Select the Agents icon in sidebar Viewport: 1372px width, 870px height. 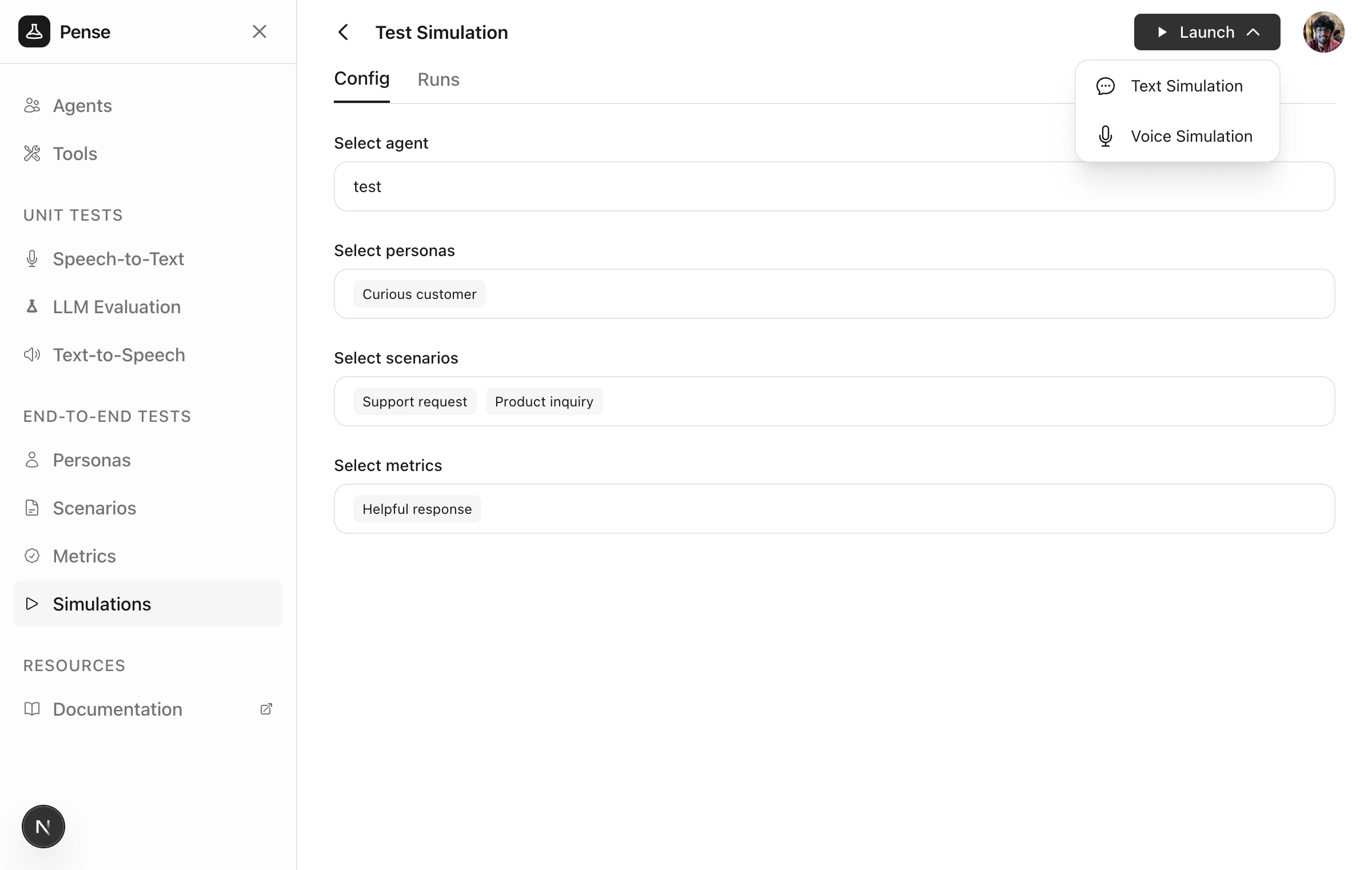32,105
